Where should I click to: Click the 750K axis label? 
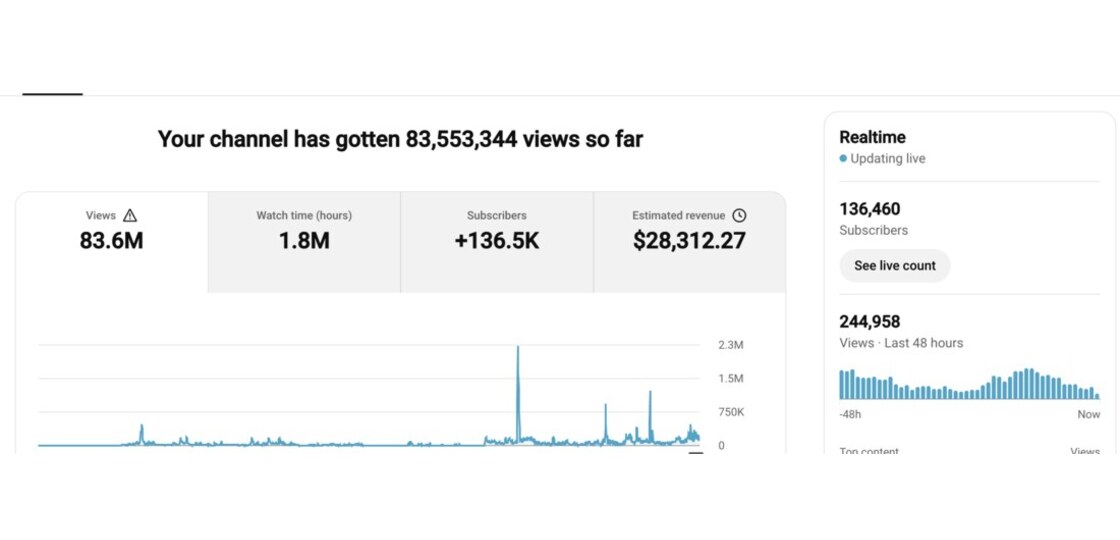click(x=731, y=412)
